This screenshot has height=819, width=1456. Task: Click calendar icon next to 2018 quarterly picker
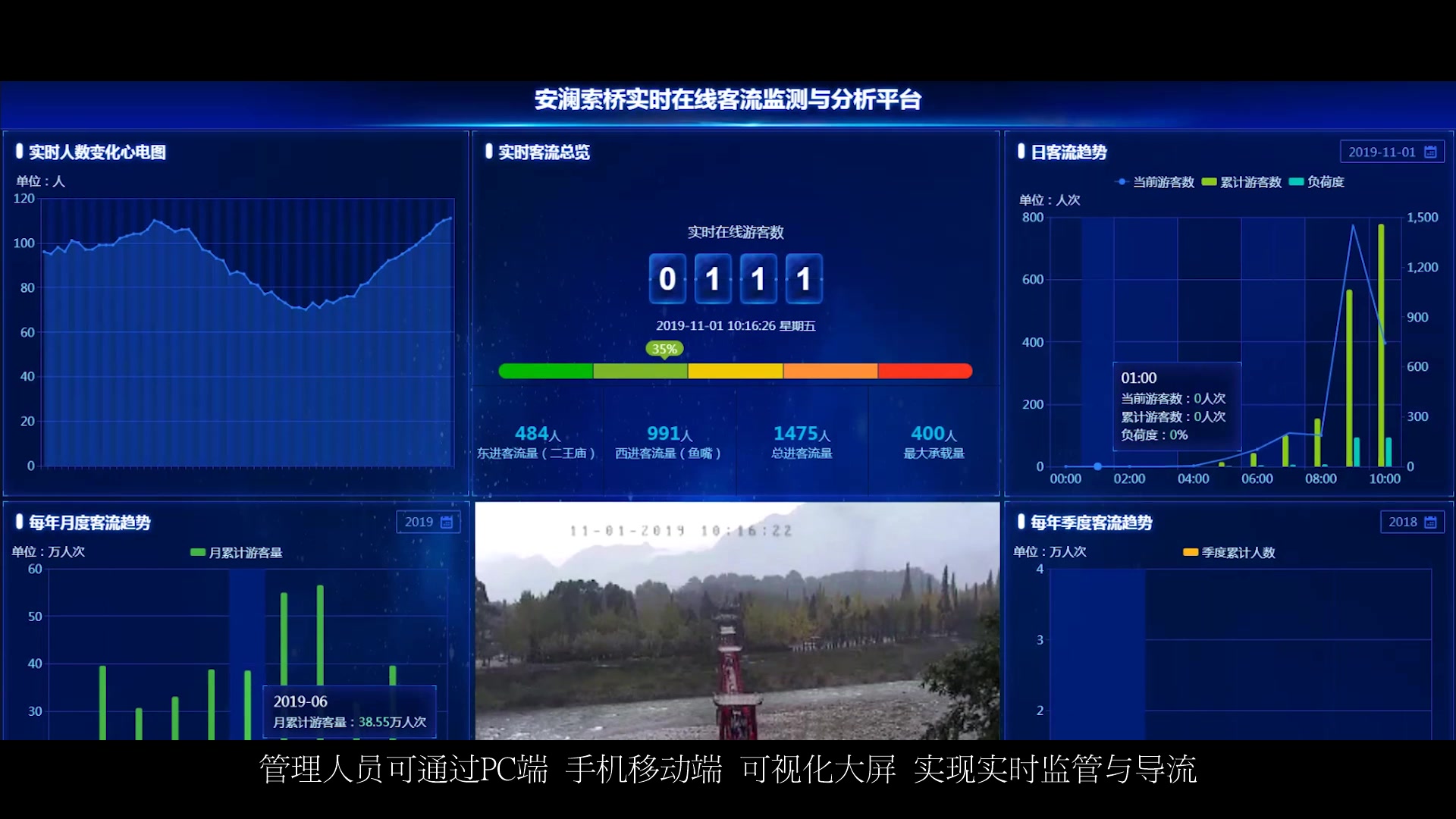pyautogui.click(x=1430, y=522)
